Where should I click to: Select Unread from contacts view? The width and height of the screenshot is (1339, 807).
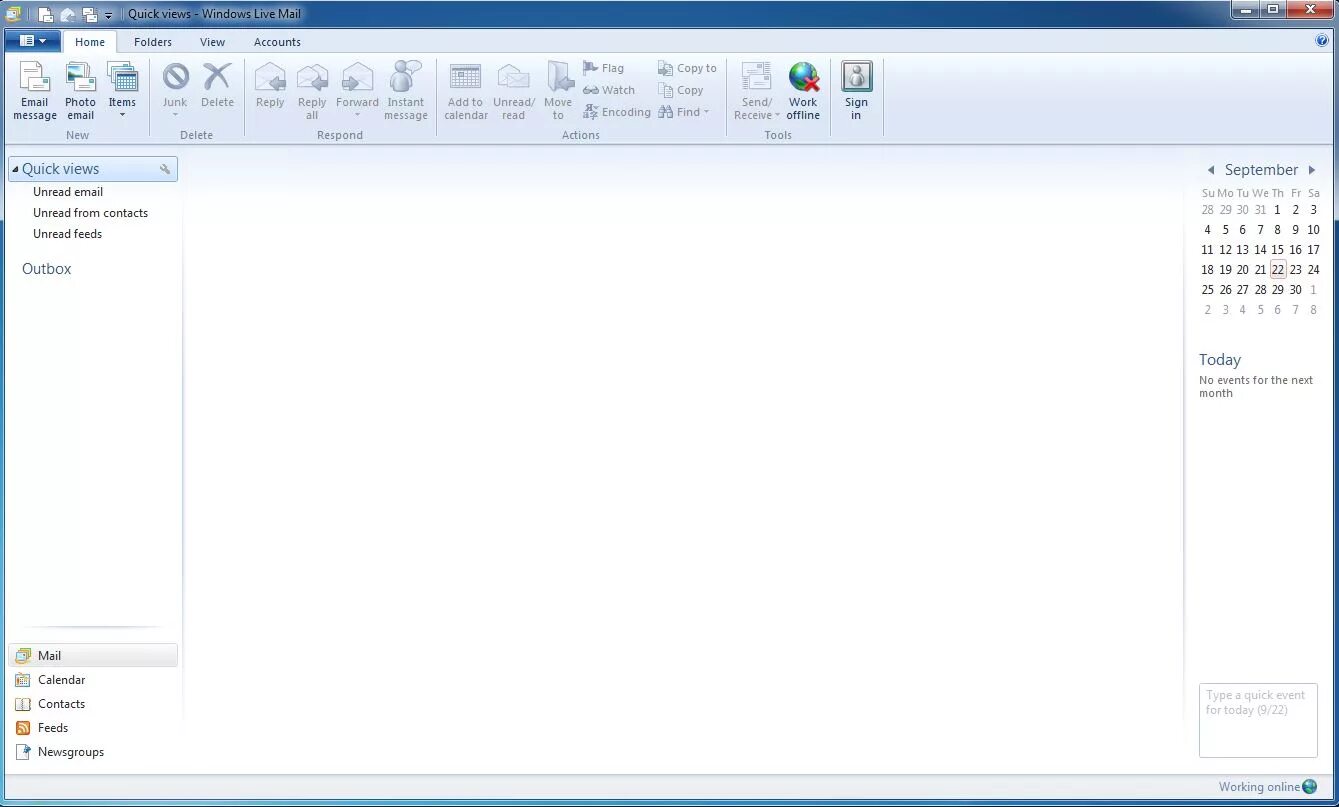(x=90, y=213)
